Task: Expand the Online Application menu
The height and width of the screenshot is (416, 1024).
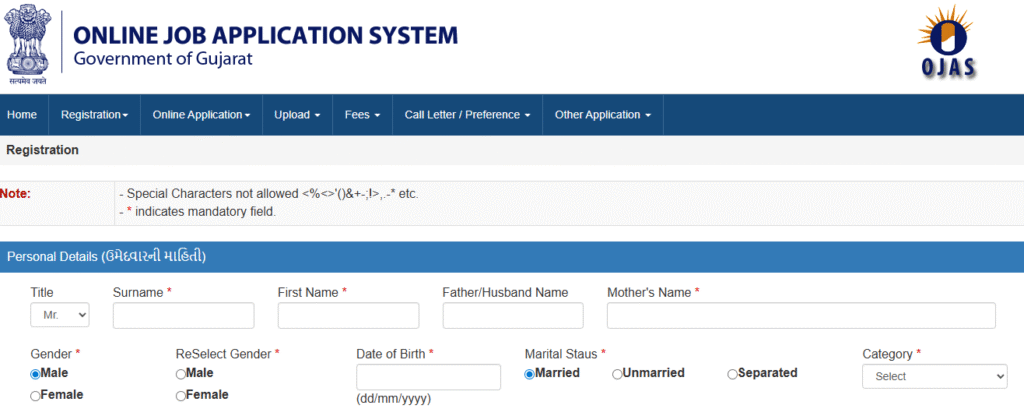Action: click(201, 115)
